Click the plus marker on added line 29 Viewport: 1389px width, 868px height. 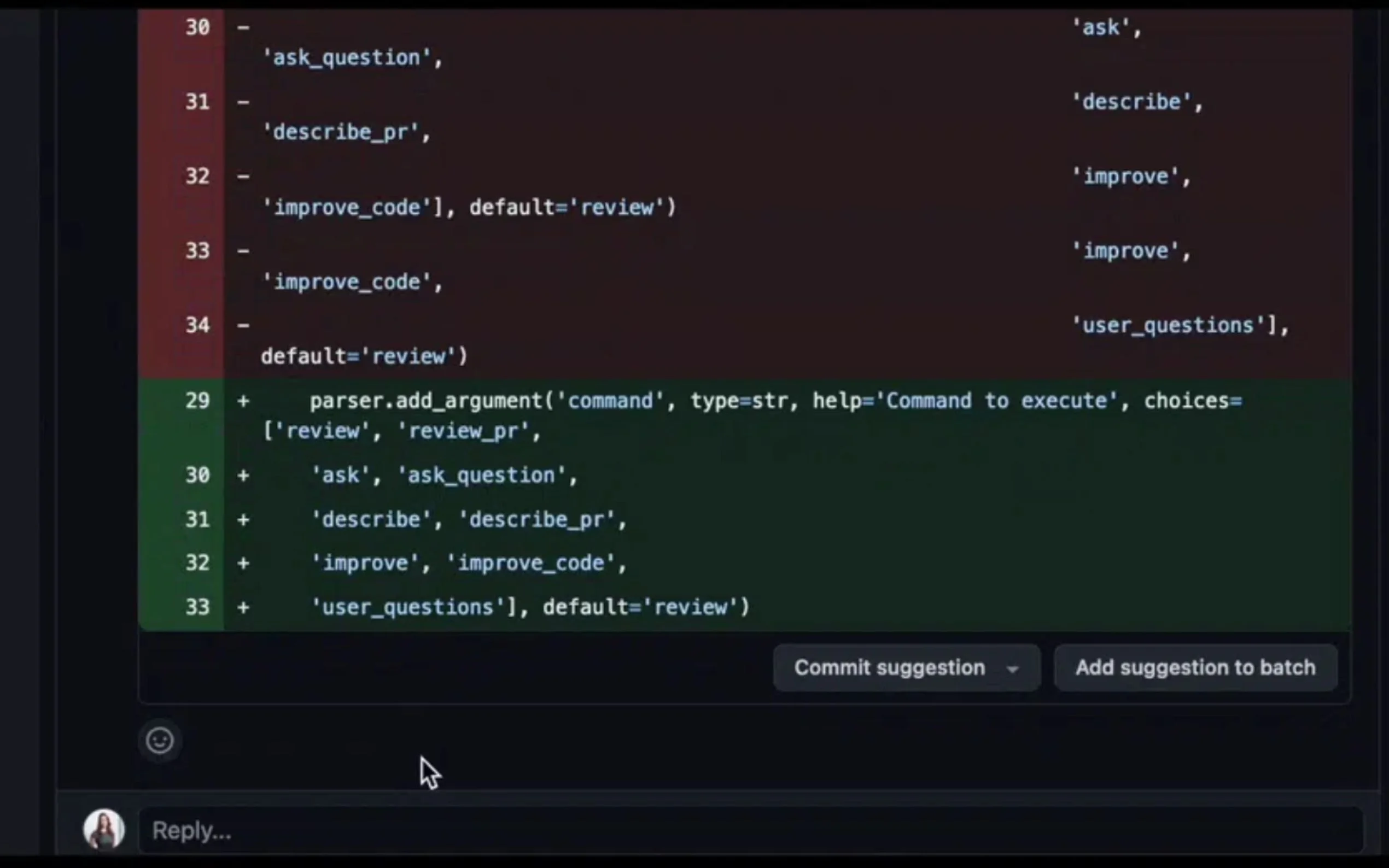pos(243,401)
